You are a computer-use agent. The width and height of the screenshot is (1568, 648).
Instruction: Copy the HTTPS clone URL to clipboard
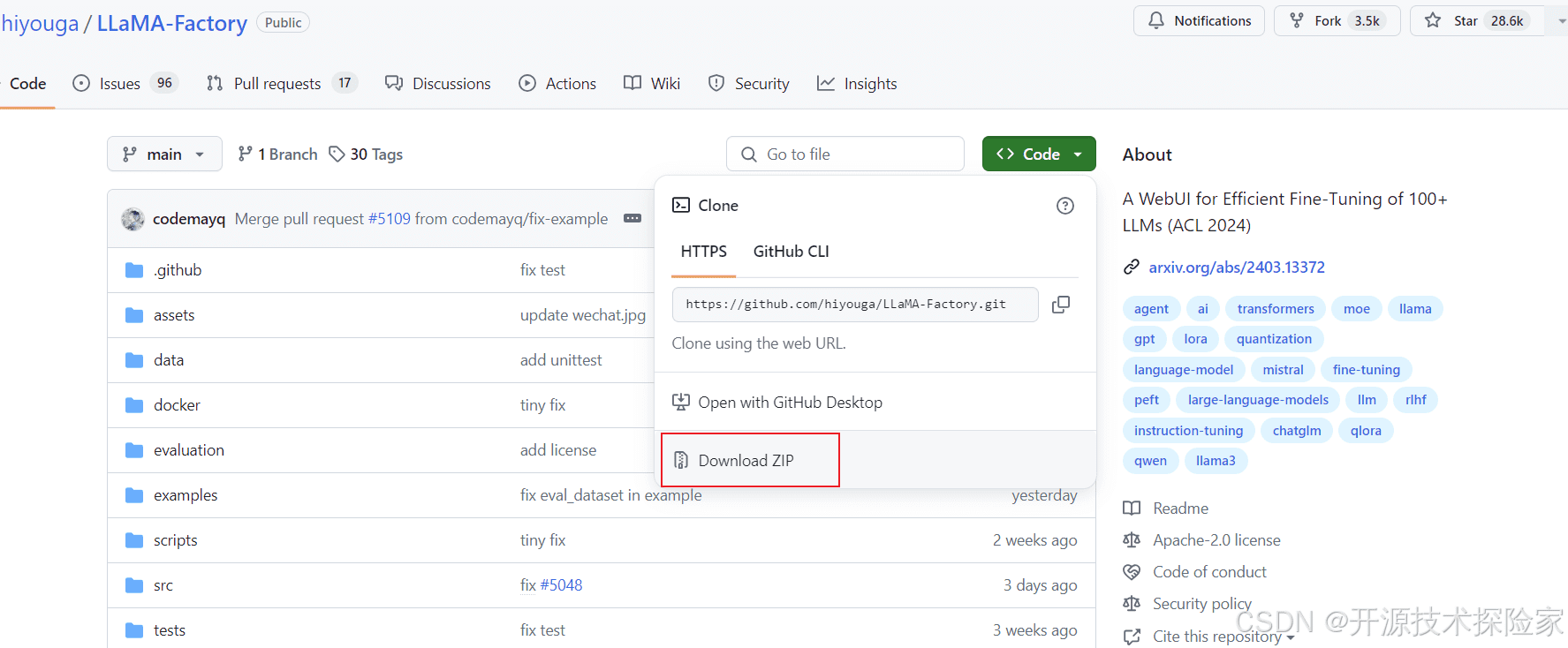pos(1061,305)
